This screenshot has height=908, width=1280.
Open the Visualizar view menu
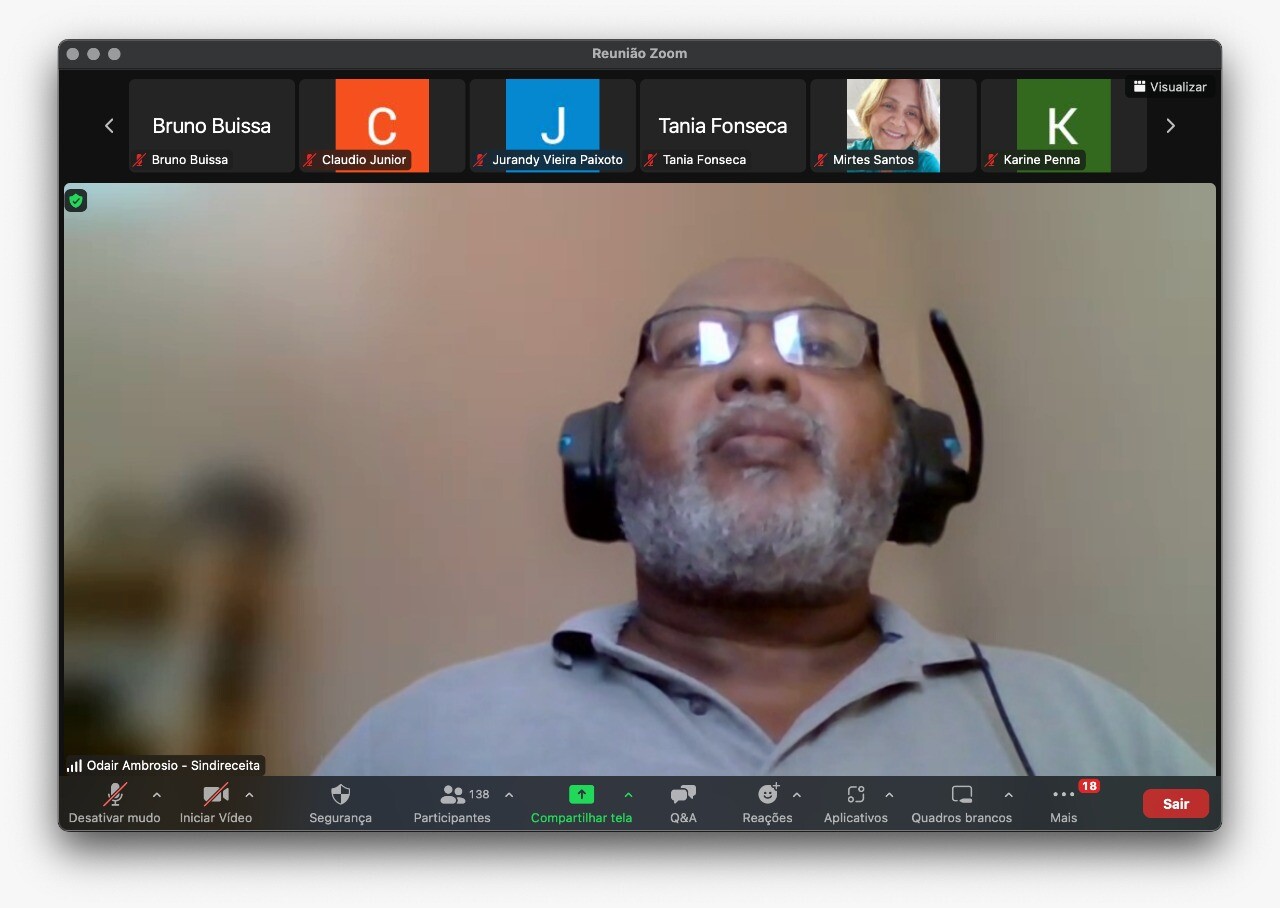pyautogui.click(x=1170, y=87)
